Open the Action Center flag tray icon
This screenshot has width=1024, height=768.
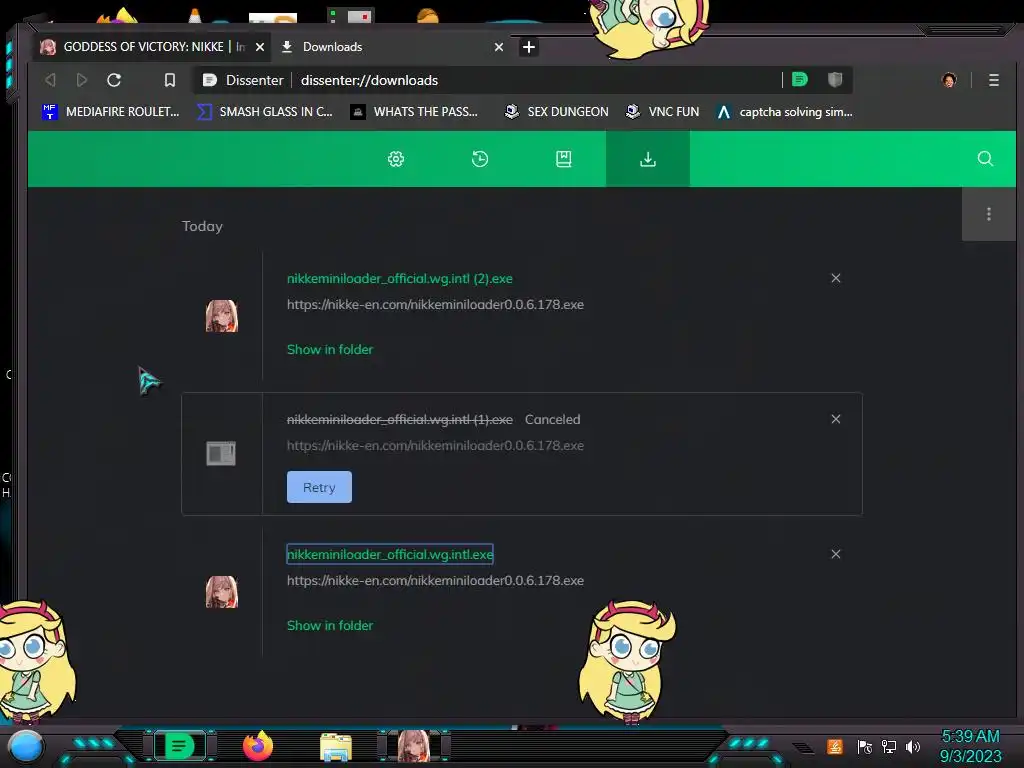tap(865, 747)
